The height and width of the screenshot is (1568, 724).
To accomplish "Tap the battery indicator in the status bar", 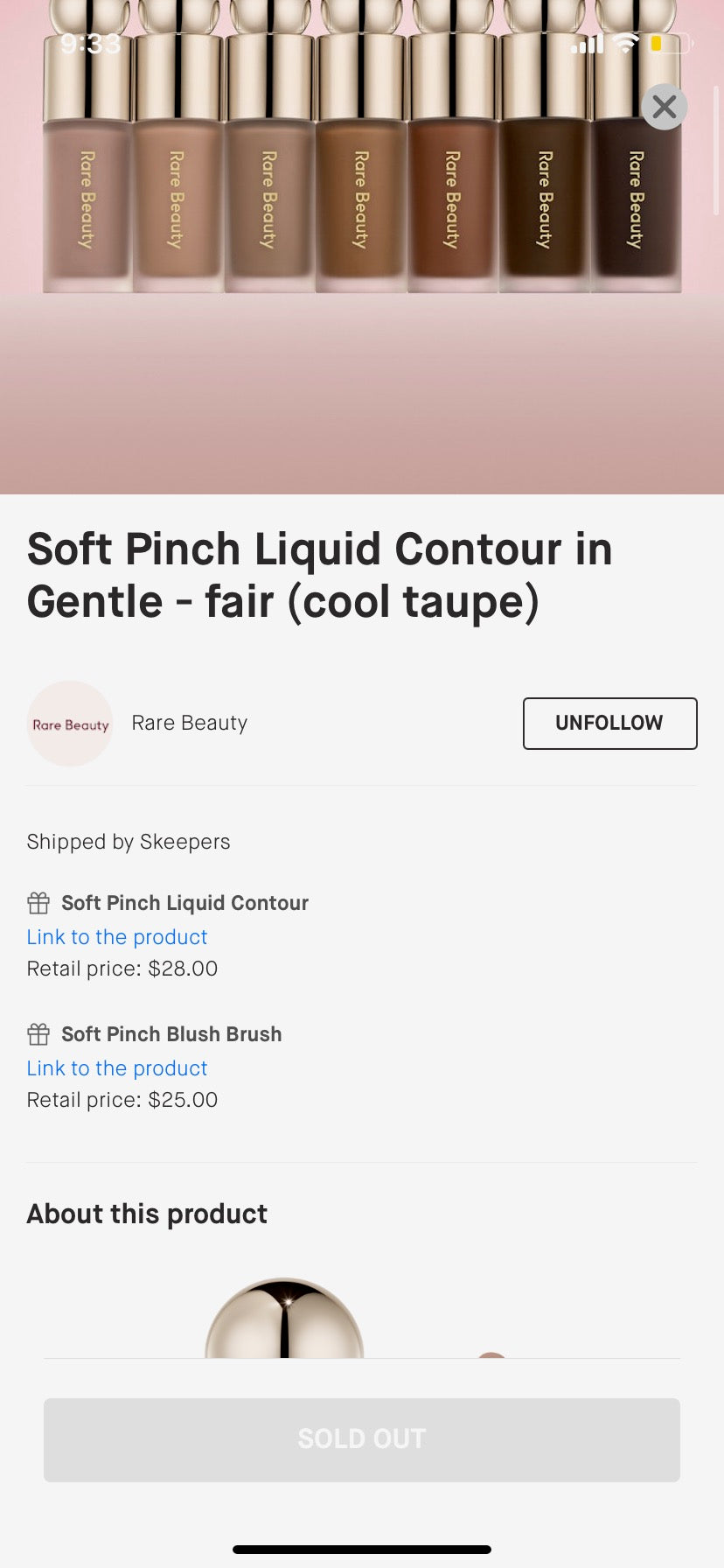I will pos(670,43).
